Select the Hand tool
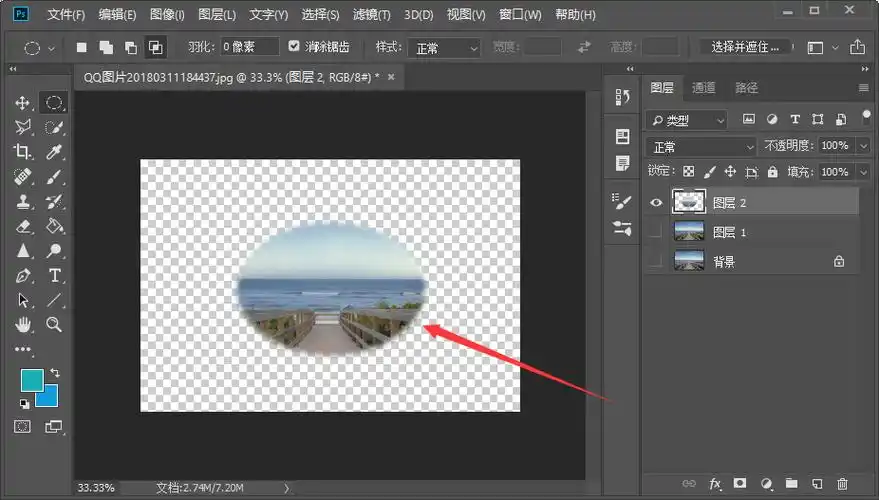The image size is (879, 500). pyautogui.click(x=22, y=325)
